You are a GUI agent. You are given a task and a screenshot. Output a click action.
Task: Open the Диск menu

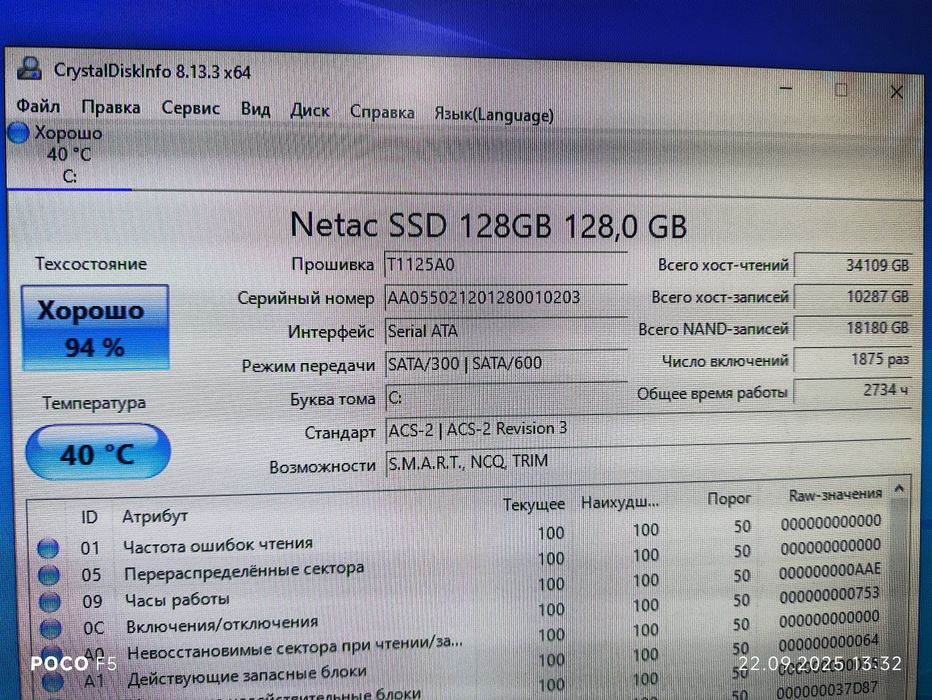pyautogui.click(x=310, y=111)
